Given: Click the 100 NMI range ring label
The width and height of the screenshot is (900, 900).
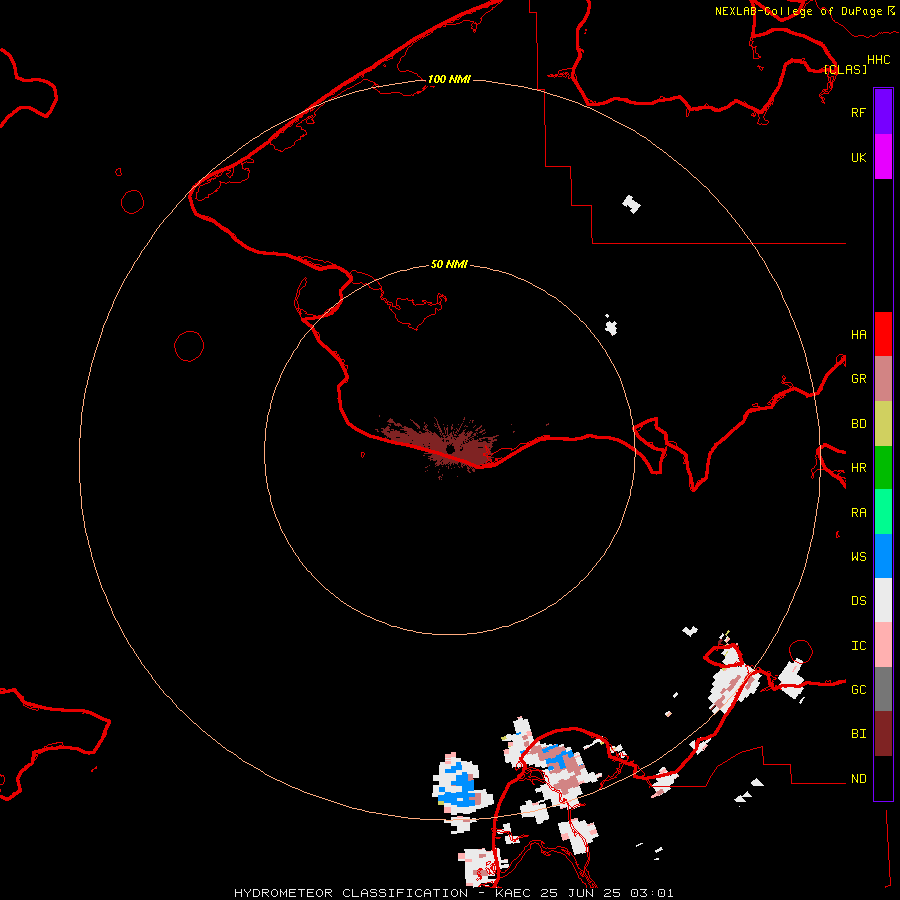Looking at the screenshot, I should point(449,79).
